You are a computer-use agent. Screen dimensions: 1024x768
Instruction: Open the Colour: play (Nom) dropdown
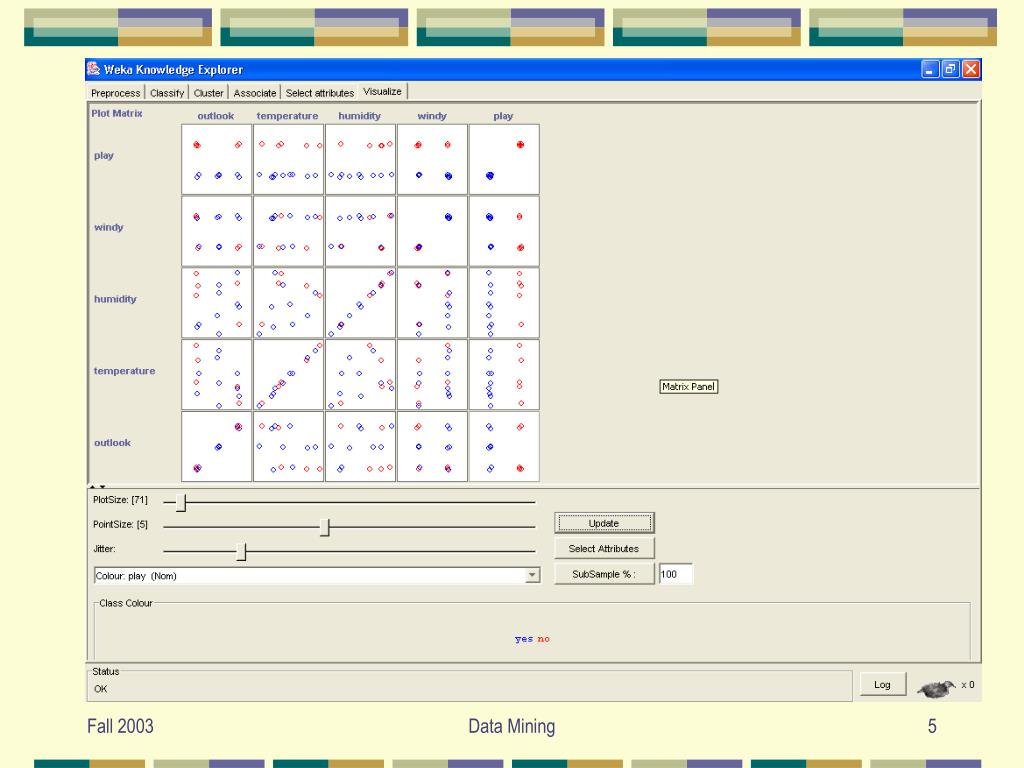point(317,575)
